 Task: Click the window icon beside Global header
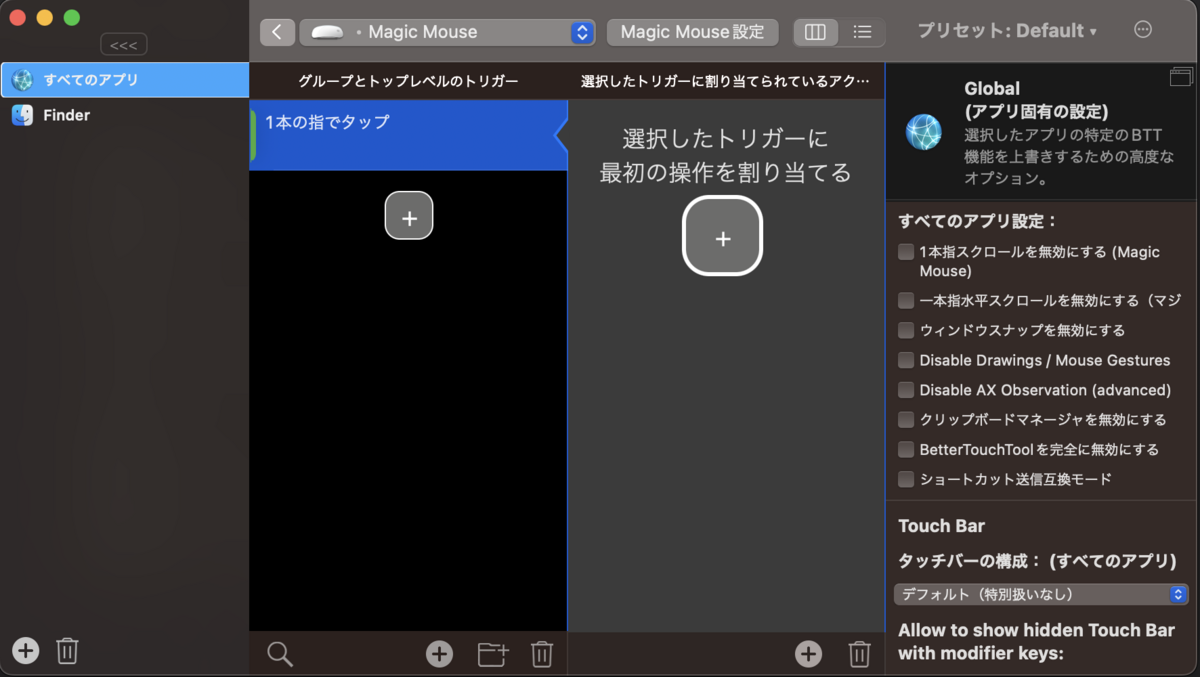[x=1181, y=77]
